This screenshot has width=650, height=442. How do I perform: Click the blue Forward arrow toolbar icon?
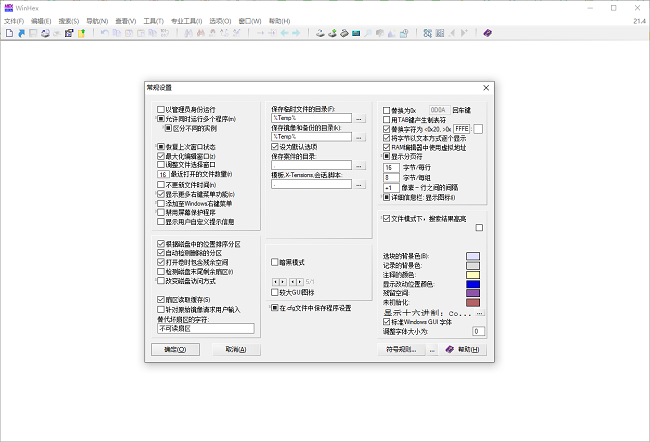pyautogui.click(x=295, y=33)
